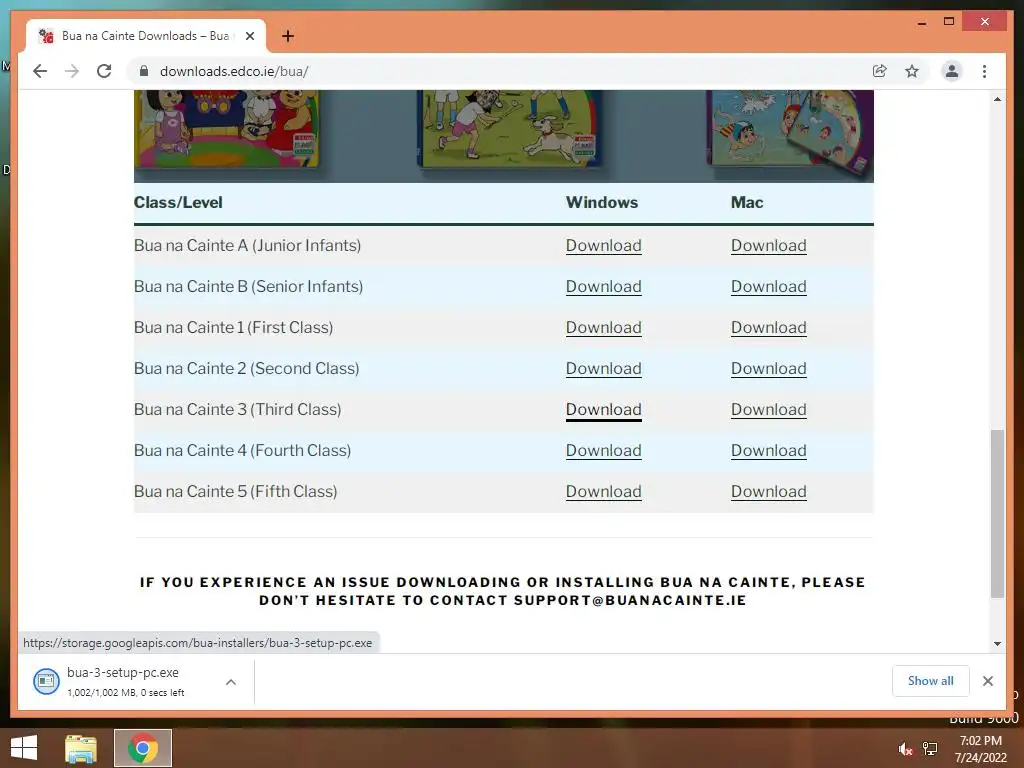Download Windows version of Bua na Cainte B
The width and height of the screenshot is (1024, 768).
(603, 287)
